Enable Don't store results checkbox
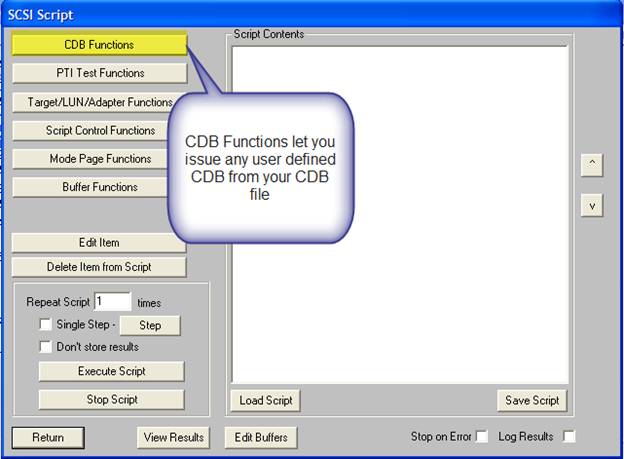The image size is (624, 459). point(45,347)
